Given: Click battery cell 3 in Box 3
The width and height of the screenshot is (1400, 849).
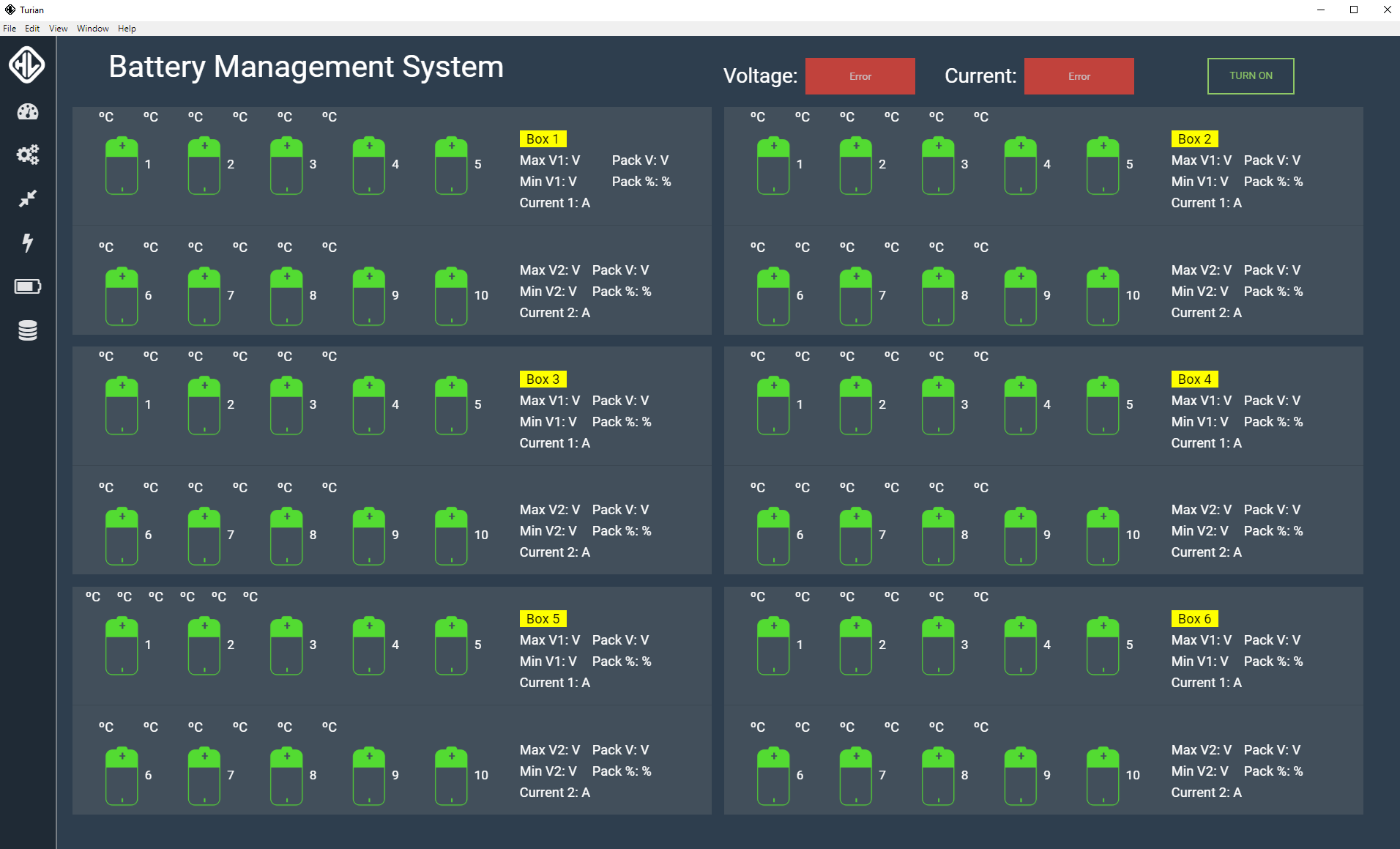Looking at the screenshot, I should coord(286,405).
